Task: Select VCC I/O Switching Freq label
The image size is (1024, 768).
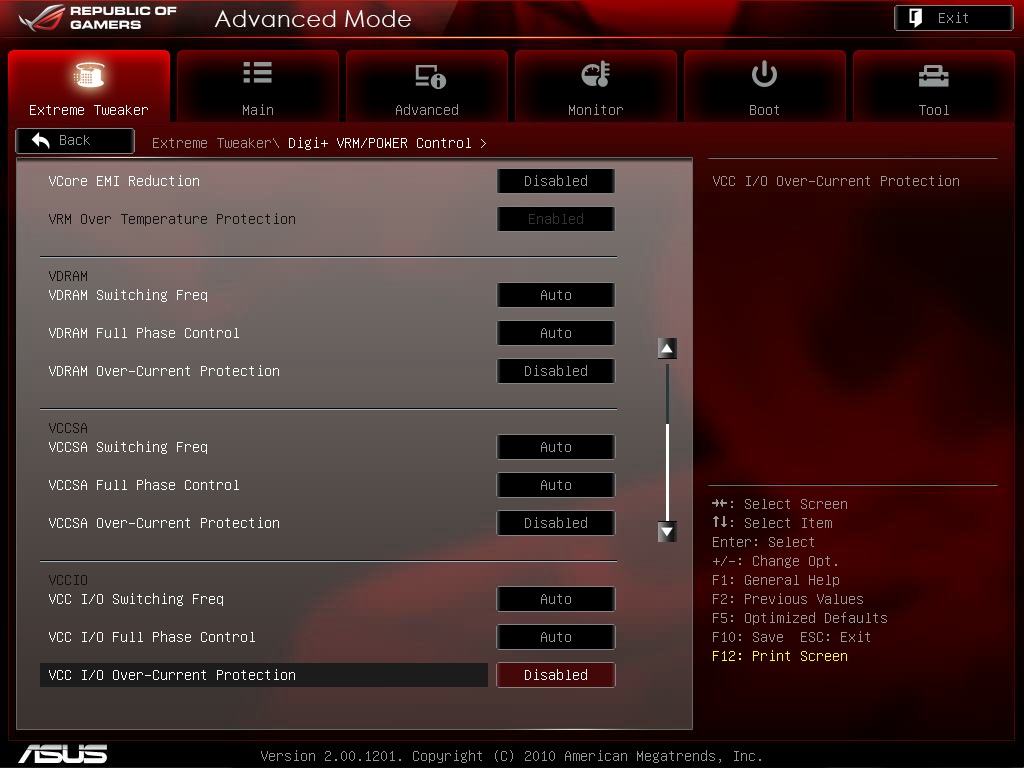Action: point(136,599)
